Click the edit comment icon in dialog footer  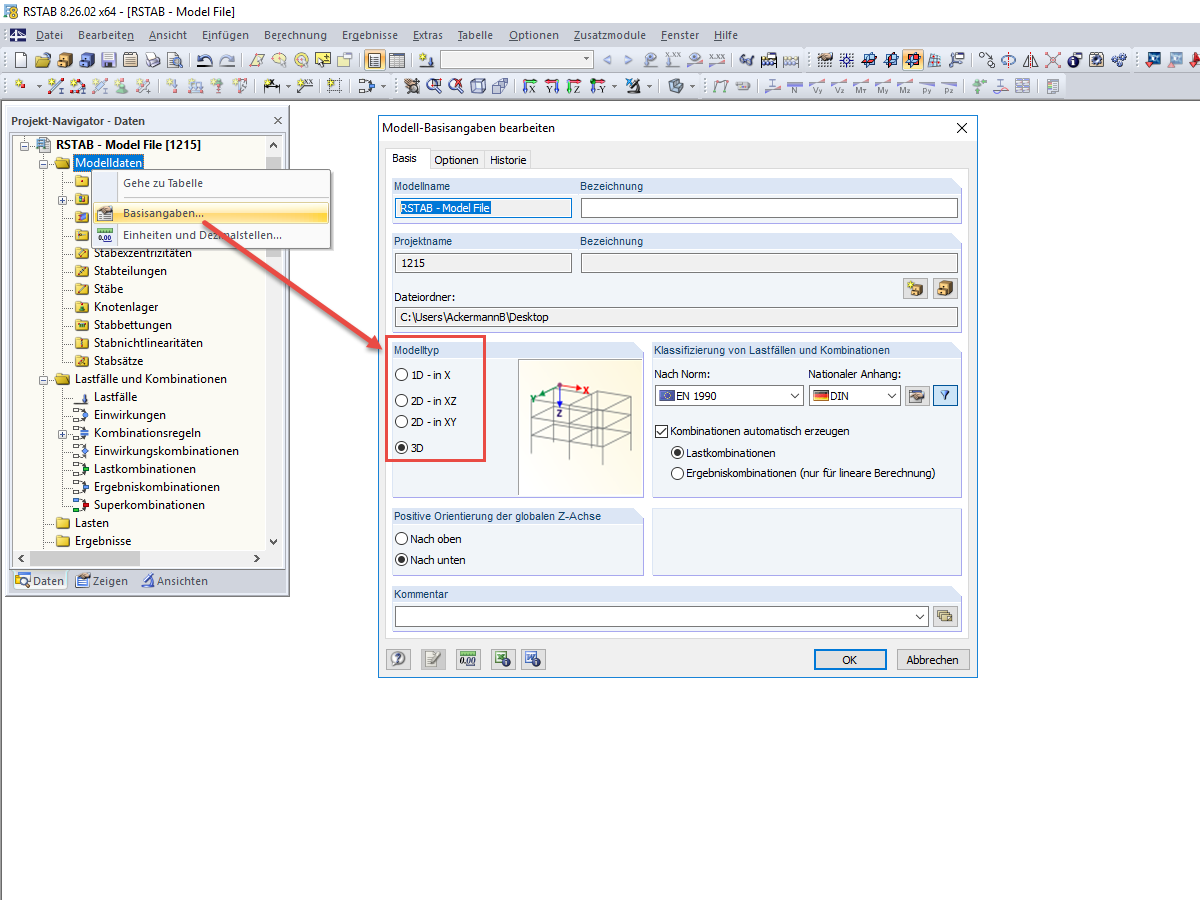(433, 659)
